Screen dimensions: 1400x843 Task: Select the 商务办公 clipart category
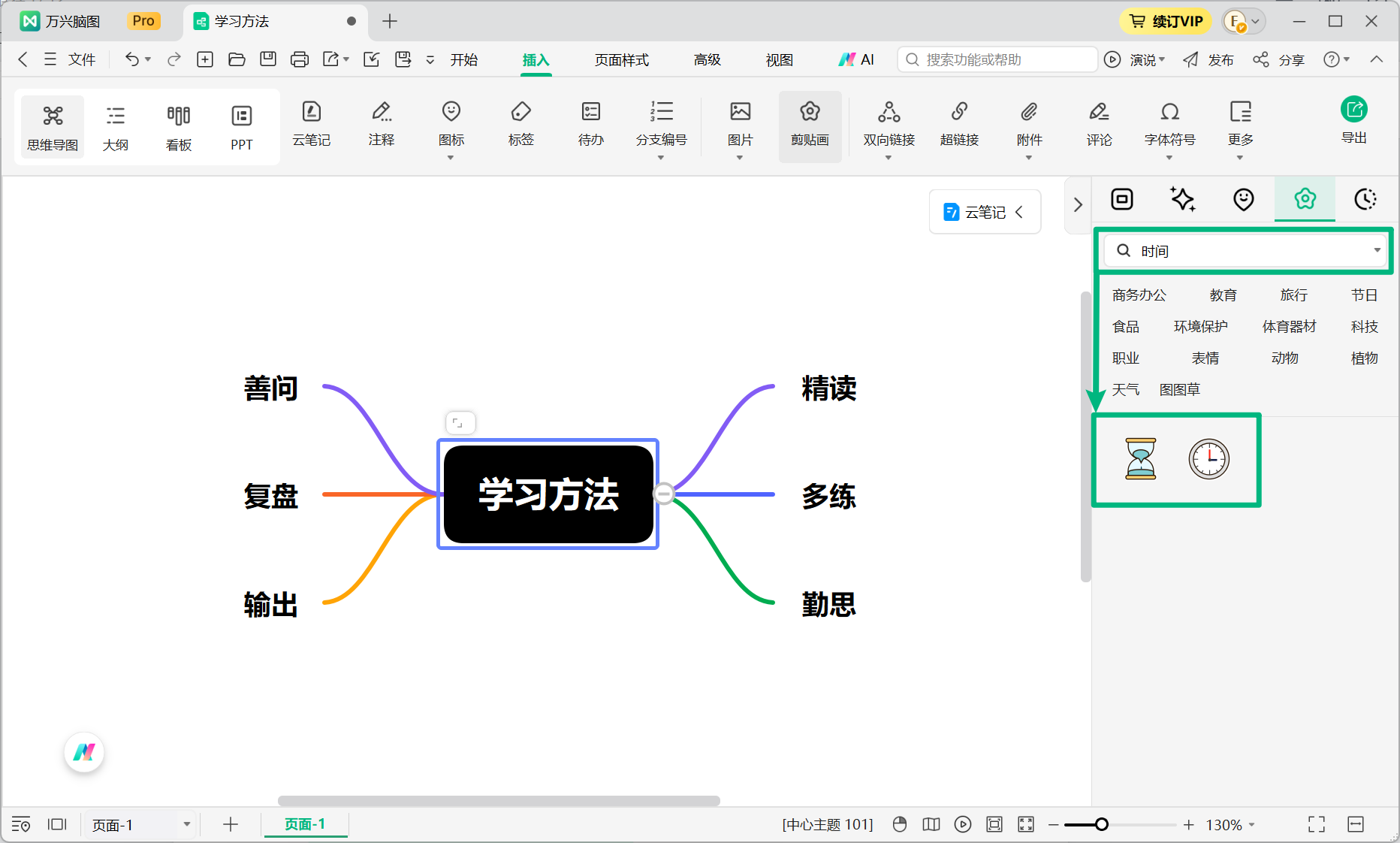pos(1139,295)
